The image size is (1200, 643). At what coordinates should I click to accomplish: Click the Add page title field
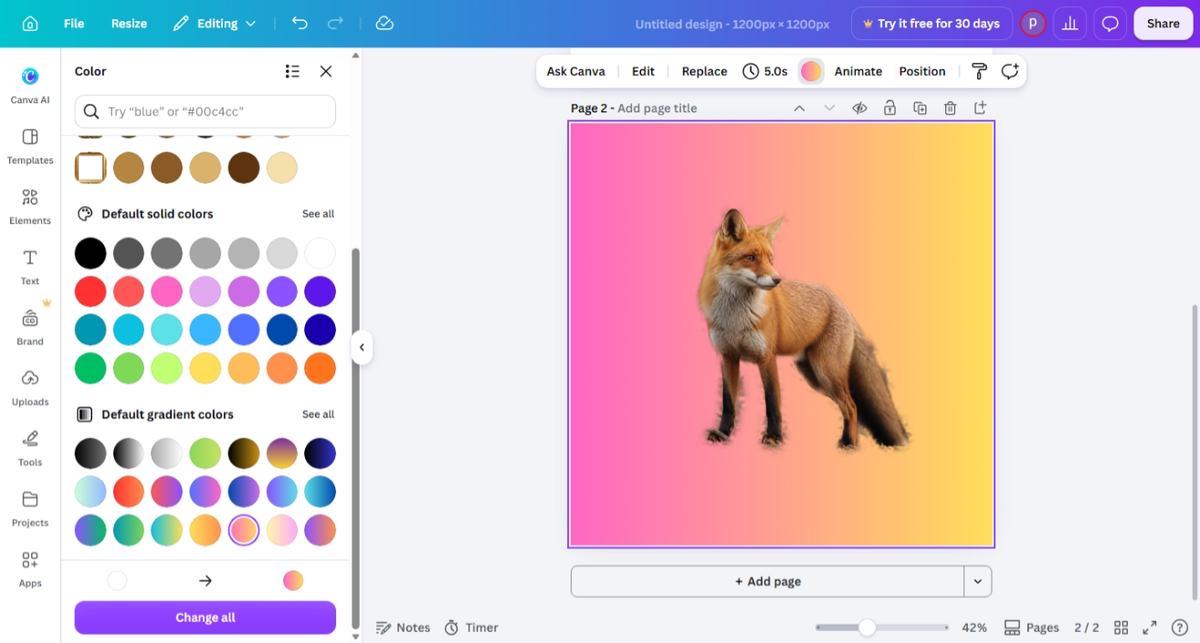(x=657, y=108)
